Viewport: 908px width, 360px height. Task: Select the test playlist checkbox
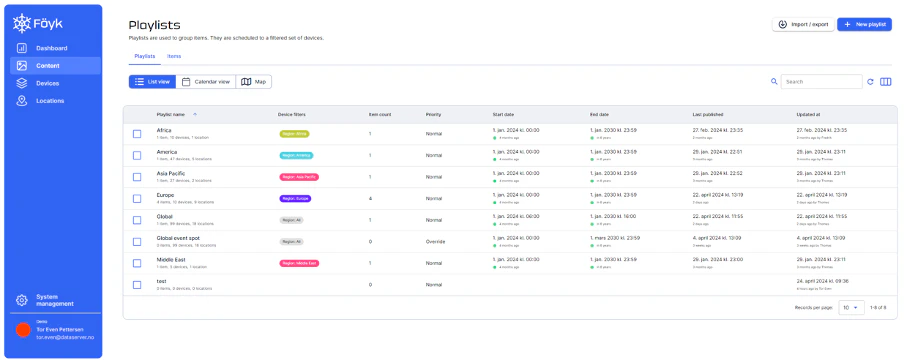137,285
